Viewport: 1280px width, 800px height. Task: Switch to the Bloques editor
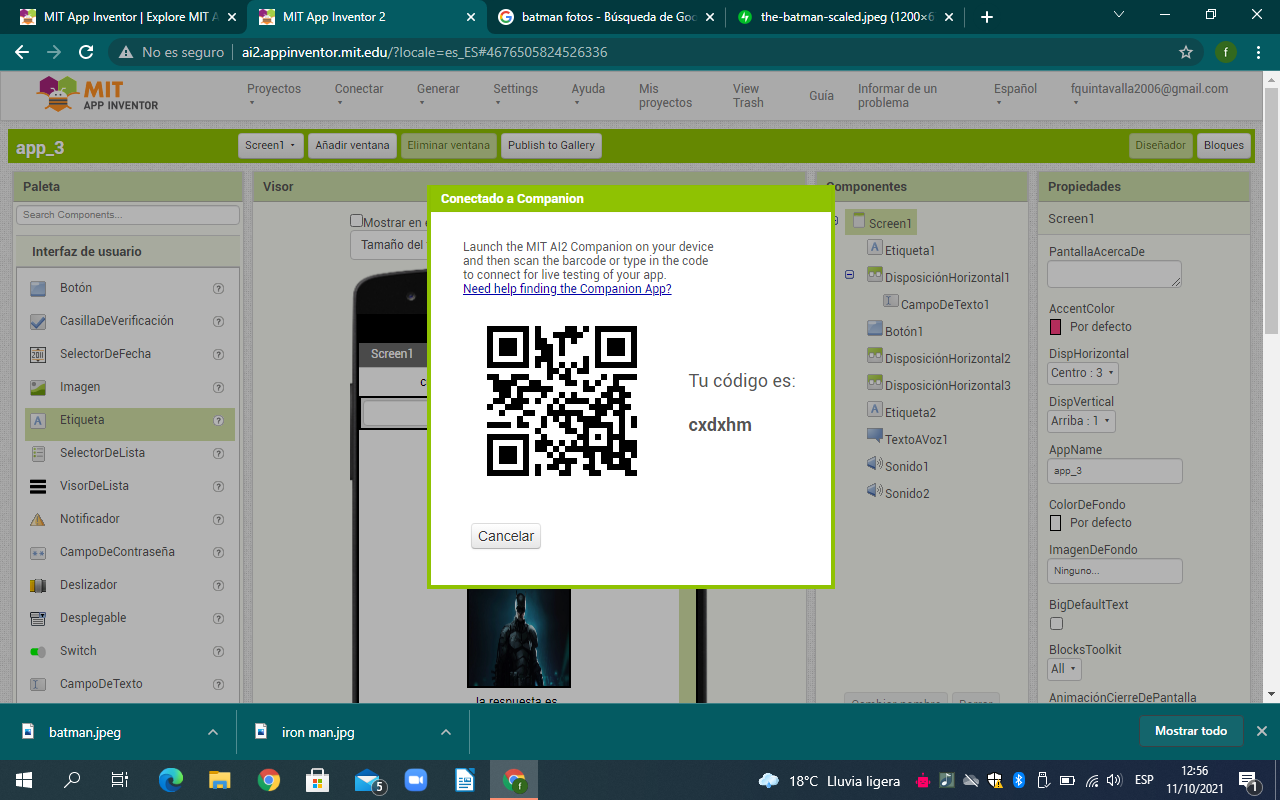(x=1224, y=145)
